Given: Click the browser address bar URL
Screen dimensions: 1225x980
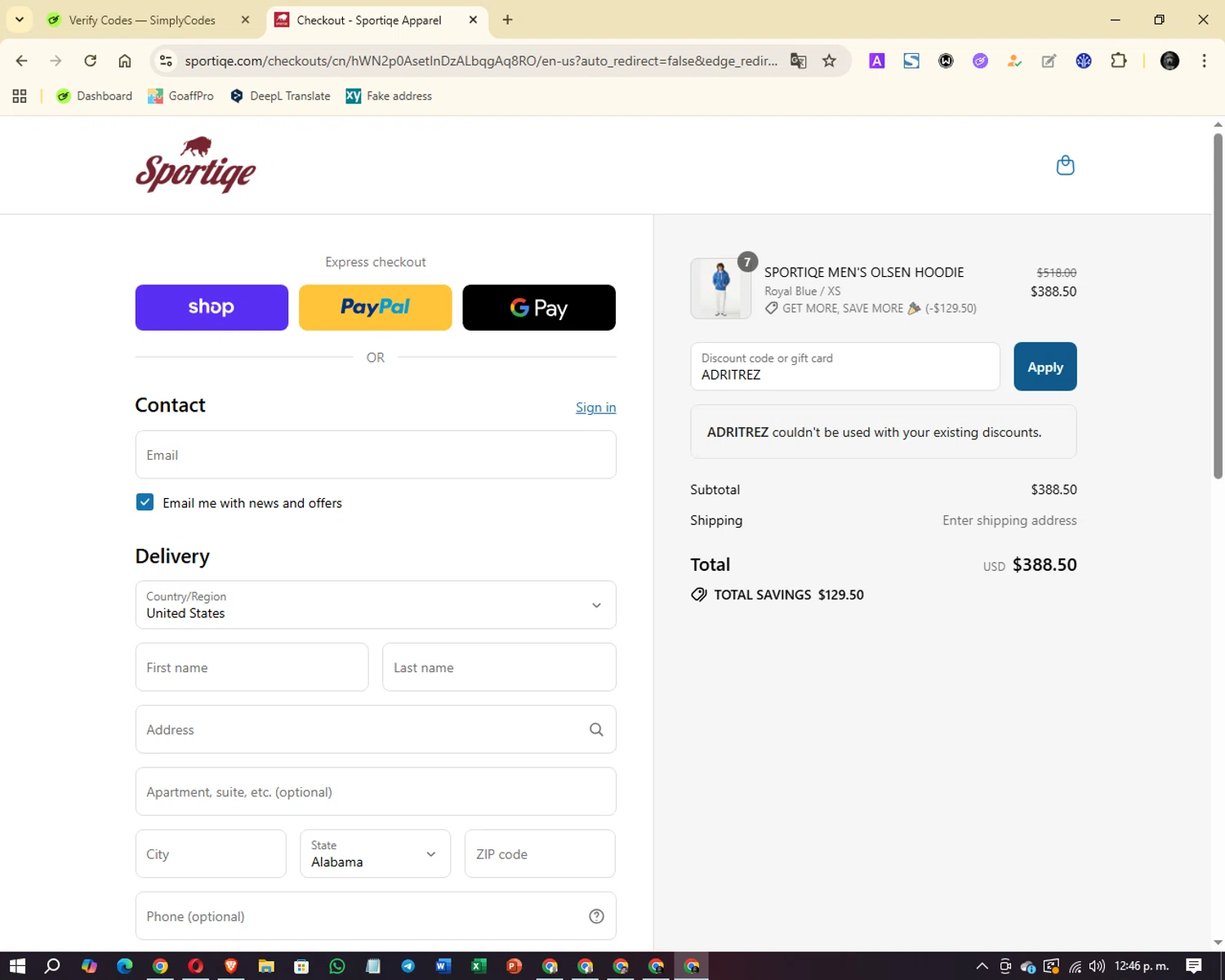Looking at the screenshot, I should pos(480,60).
